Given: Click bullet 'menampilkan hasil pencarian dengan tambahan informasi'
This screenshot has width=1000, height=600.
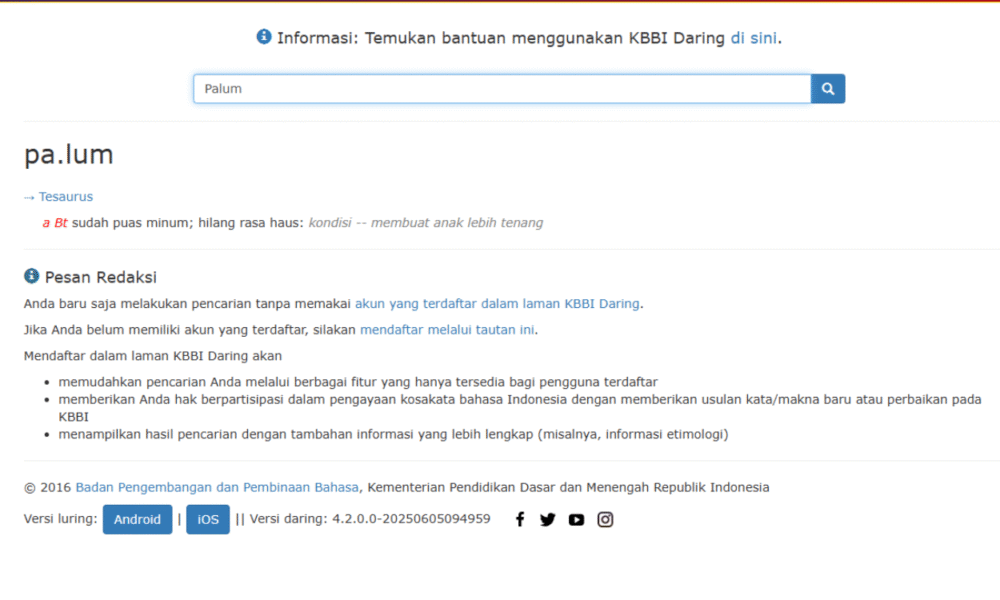Looking at the screenshot, I should 393,434.
